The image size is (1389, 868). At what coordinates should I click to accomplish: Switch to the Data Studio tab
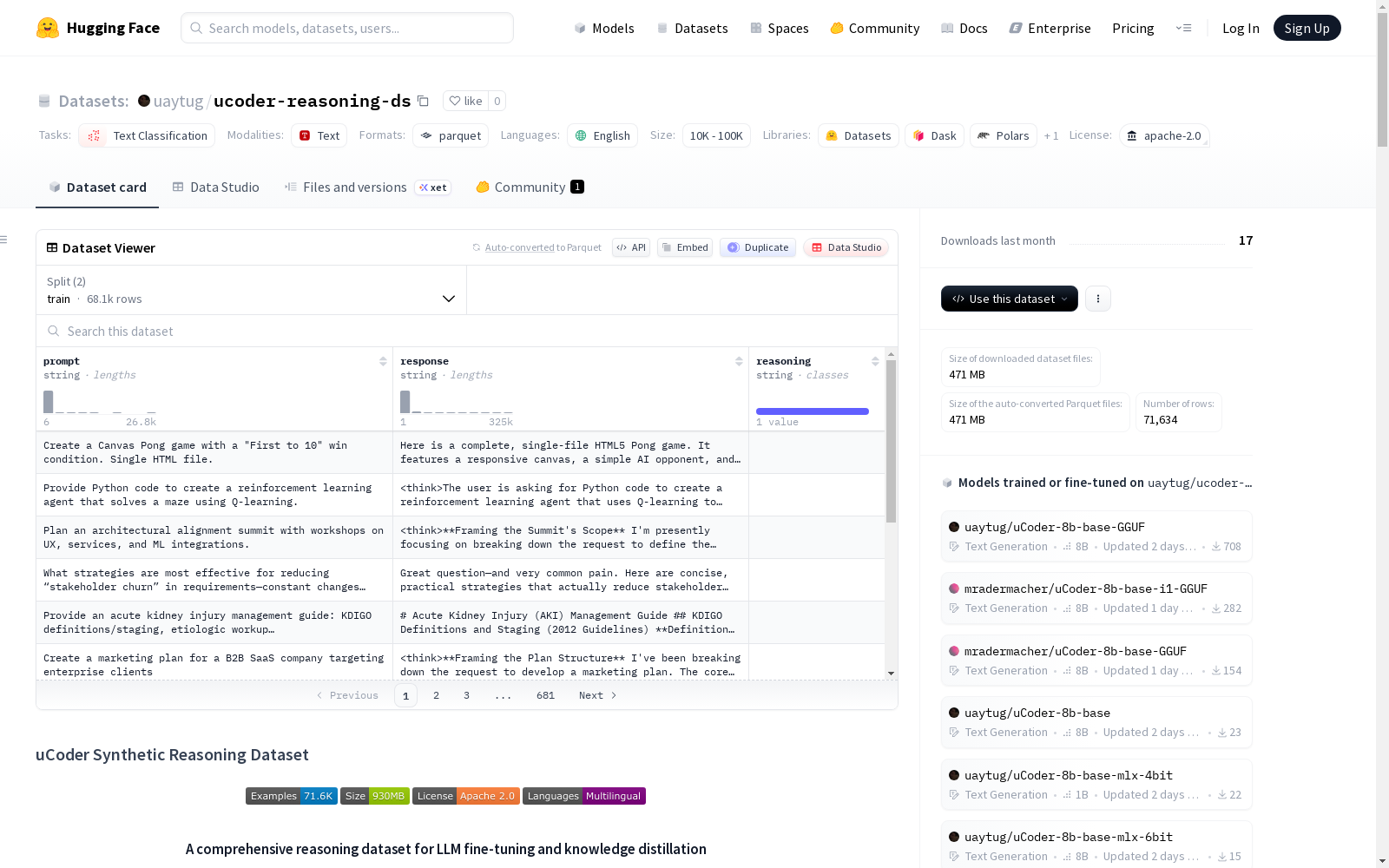point(215,187)
